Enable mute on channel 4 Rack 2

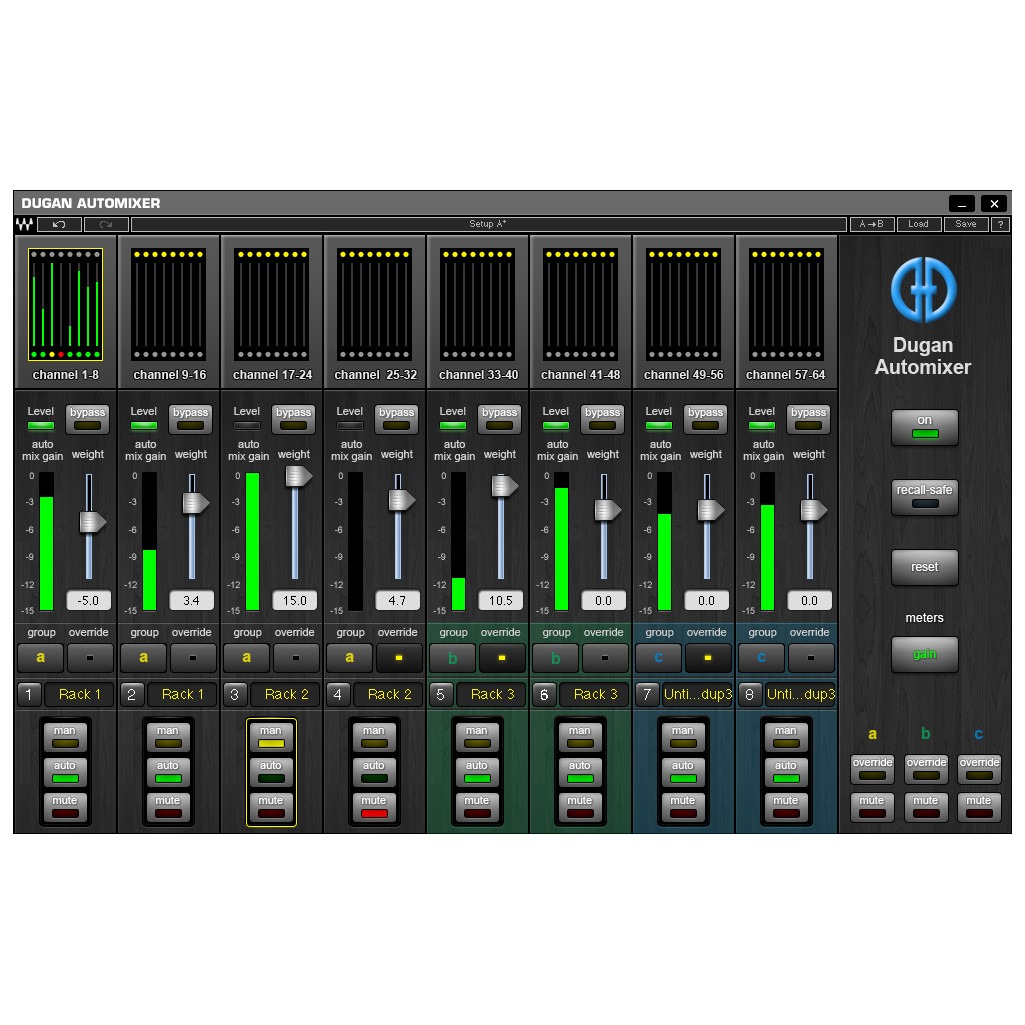(374, 807)
